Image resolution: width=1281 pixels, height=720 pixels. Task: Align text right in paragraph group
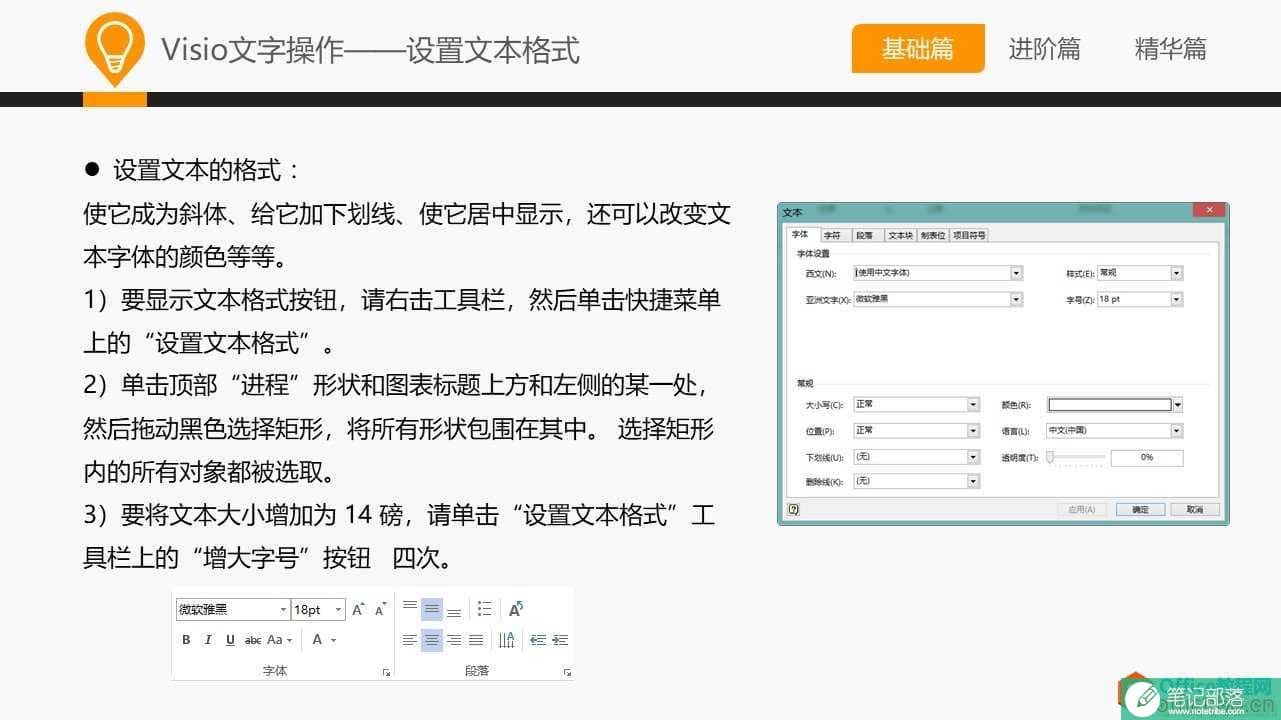(454, 640)
